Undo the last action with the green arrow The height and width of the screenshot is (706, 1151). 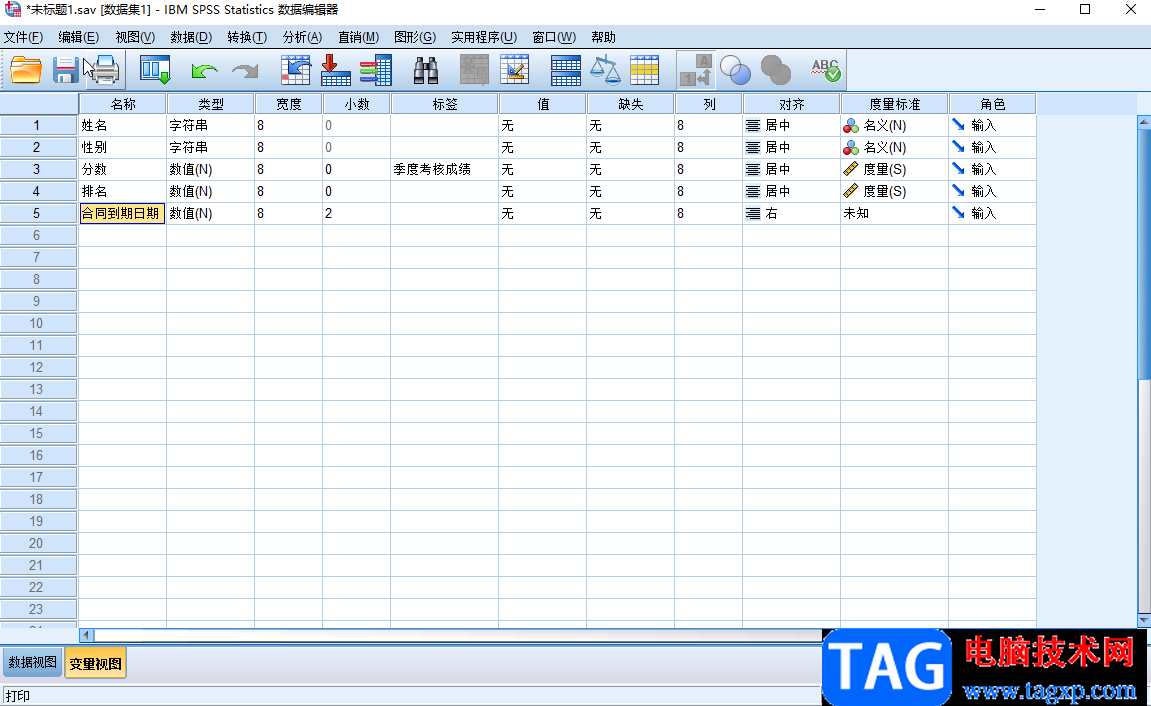coord(203,71)
